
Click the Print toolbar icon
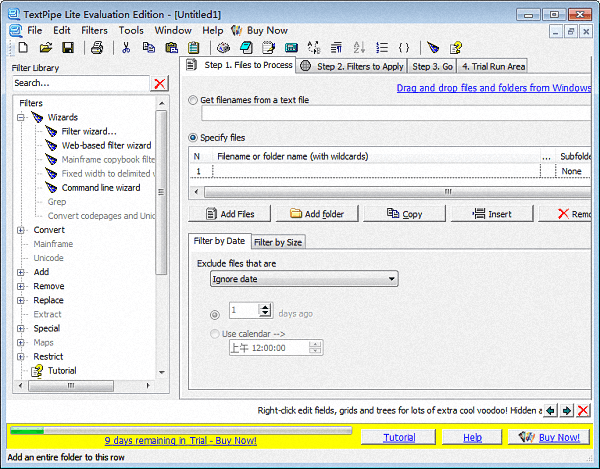[x=97, y=47]
